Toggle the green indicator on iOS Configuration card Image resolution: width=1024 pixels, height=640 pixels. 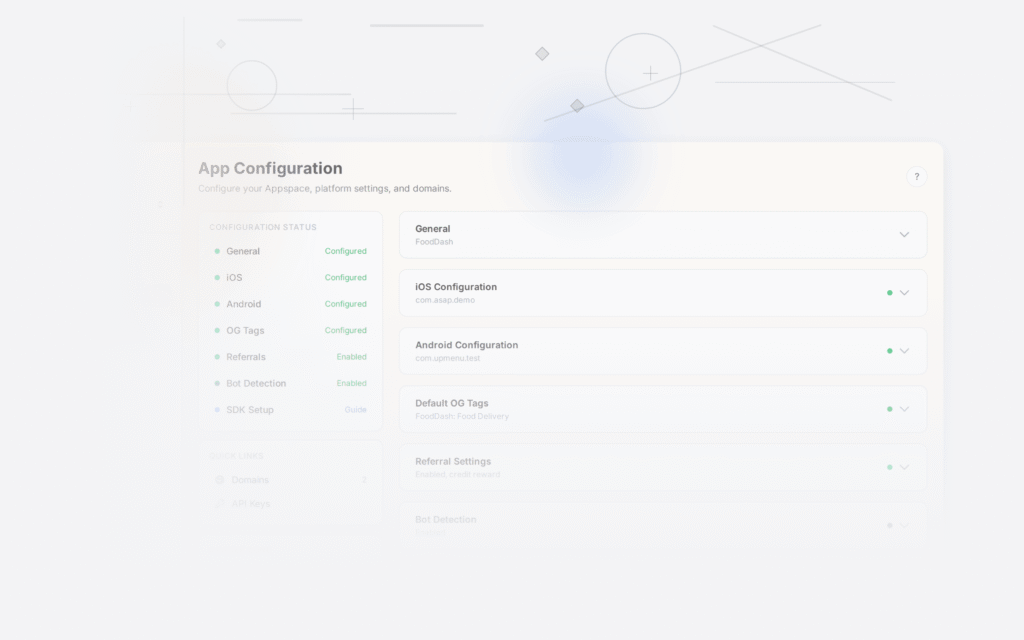[x=890, y=293]
